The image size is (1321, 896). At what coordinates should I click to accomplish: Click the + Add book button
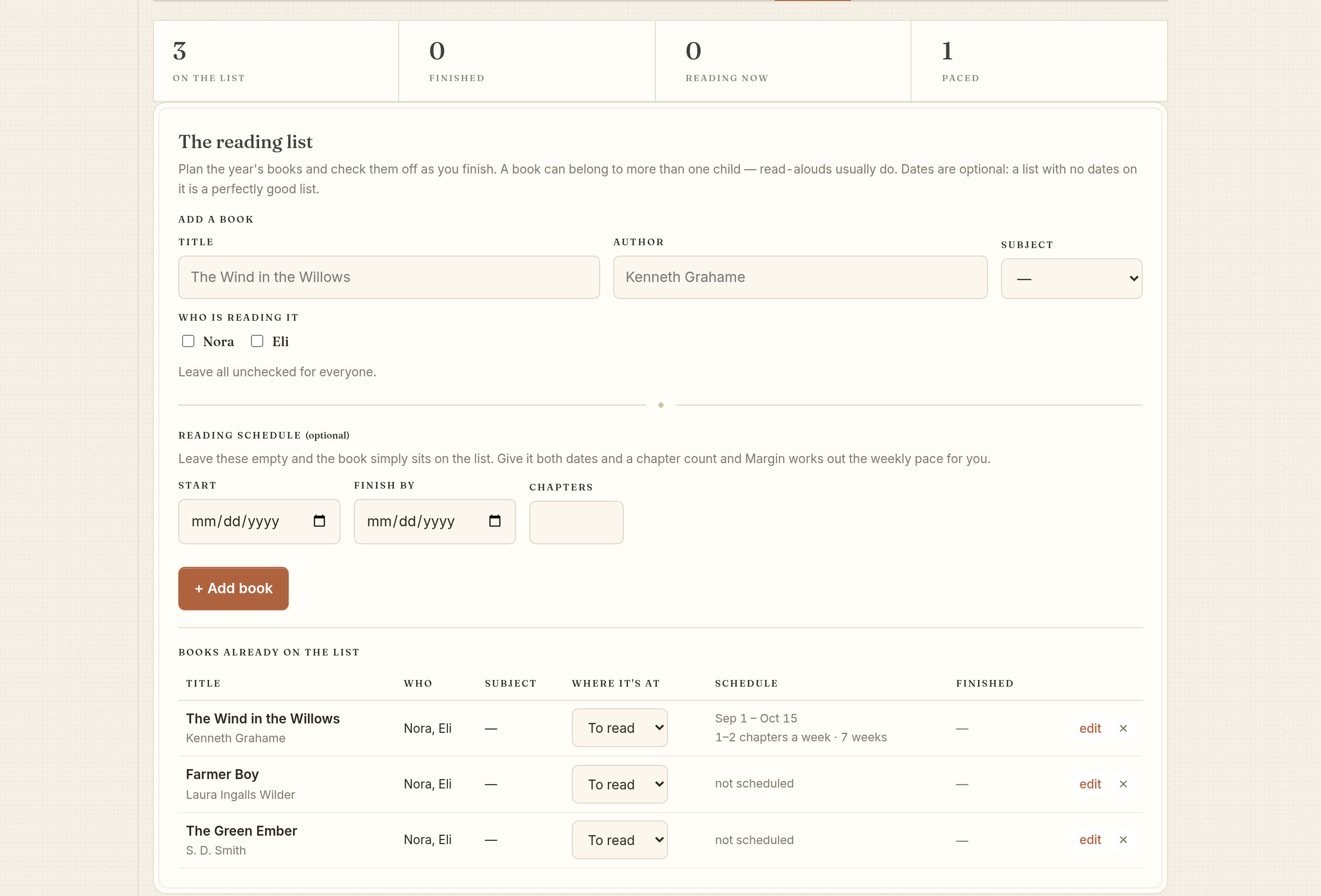click(234, 589)
